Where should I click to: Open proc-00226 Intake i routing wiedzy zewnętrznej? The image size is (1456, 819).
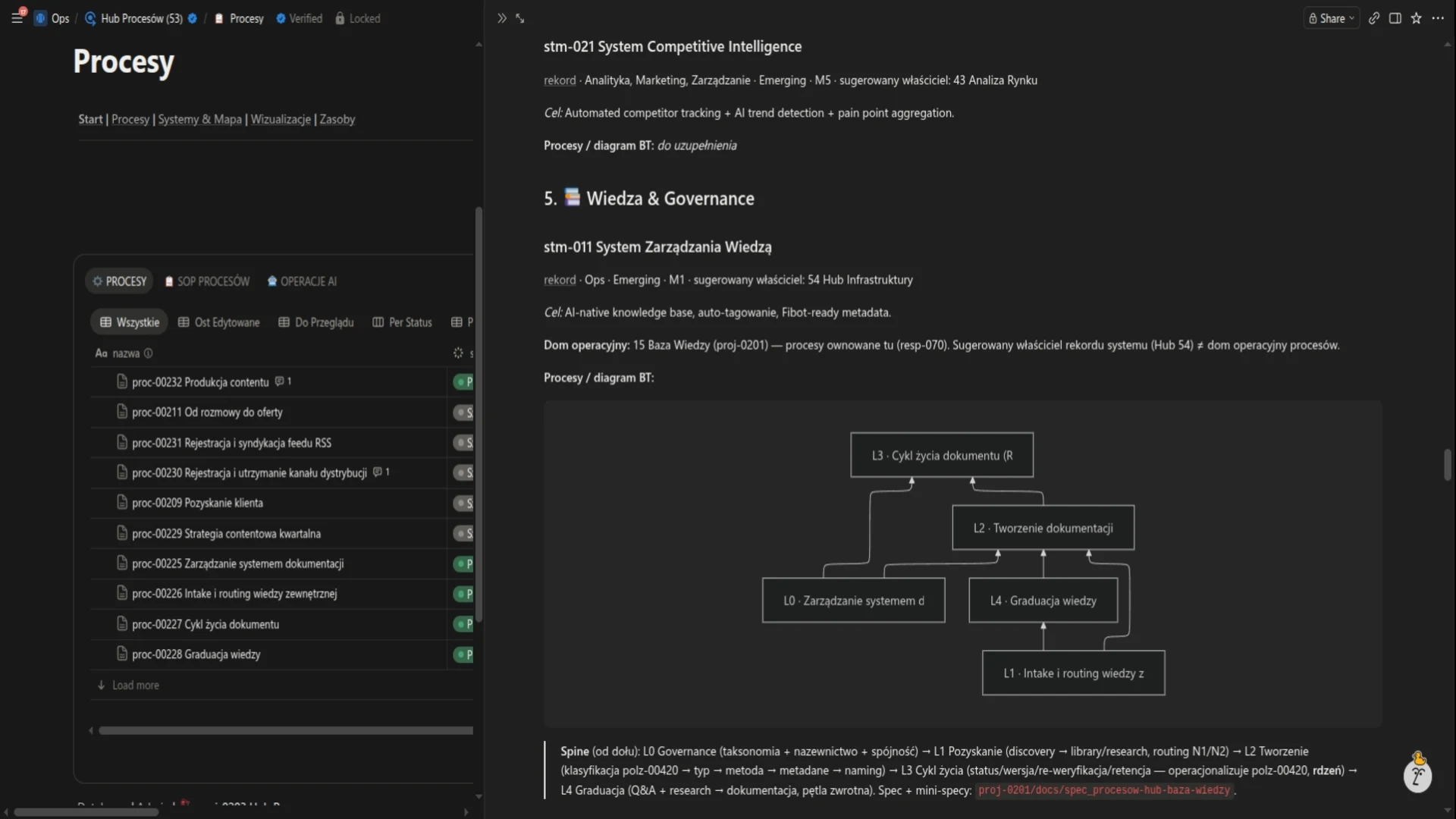[234, 595]
